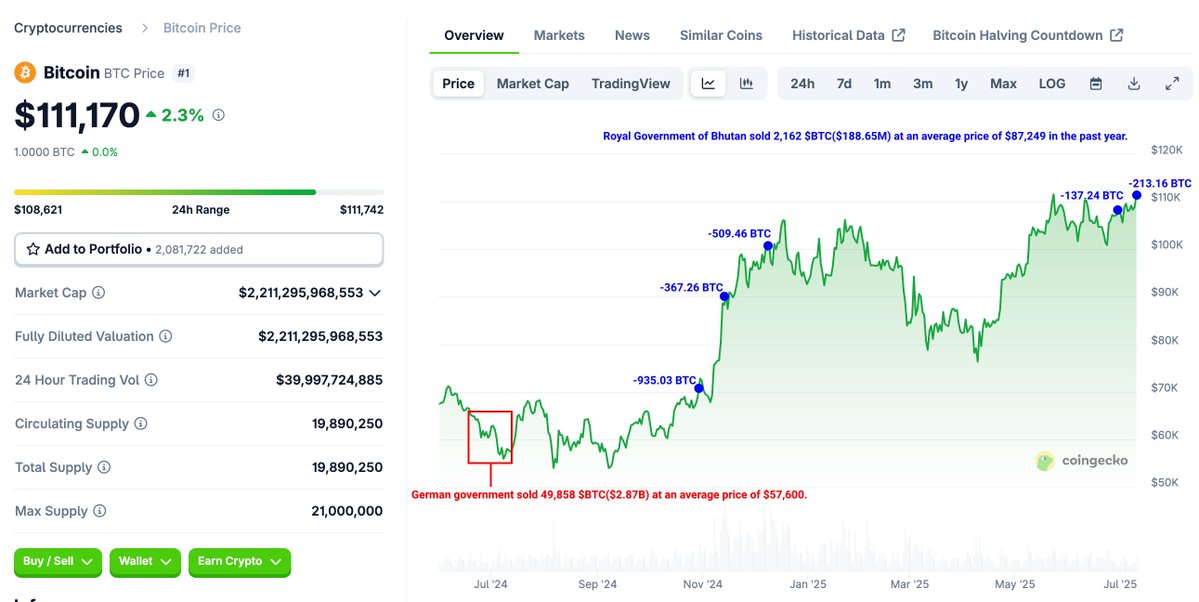Open the Wallet dropdown
The height and width of the screenshot is (602, 1199).
[x=145, y=561]
